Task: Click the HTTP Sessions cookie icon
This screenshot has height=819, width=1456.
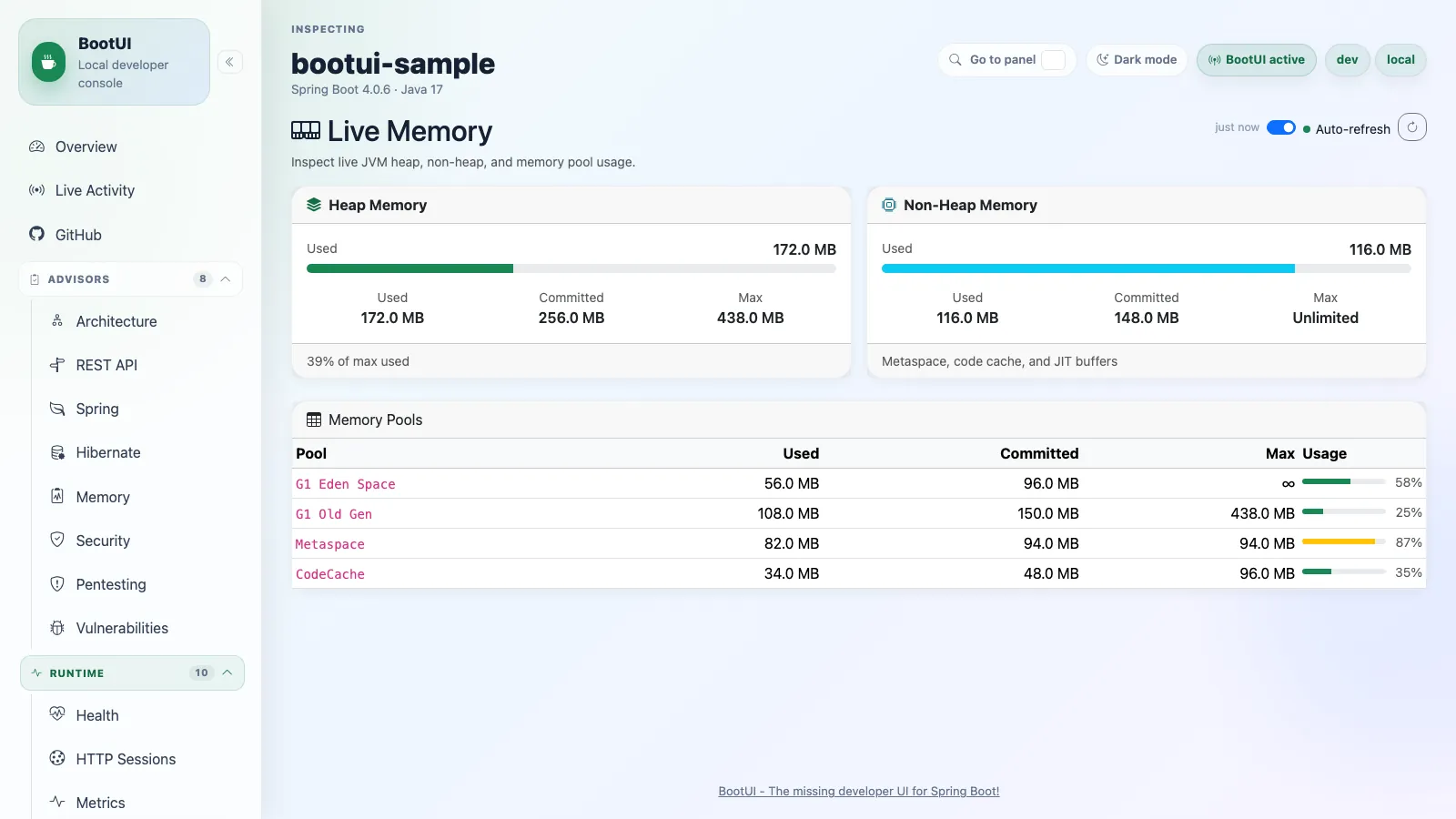Action: [57, 758]
